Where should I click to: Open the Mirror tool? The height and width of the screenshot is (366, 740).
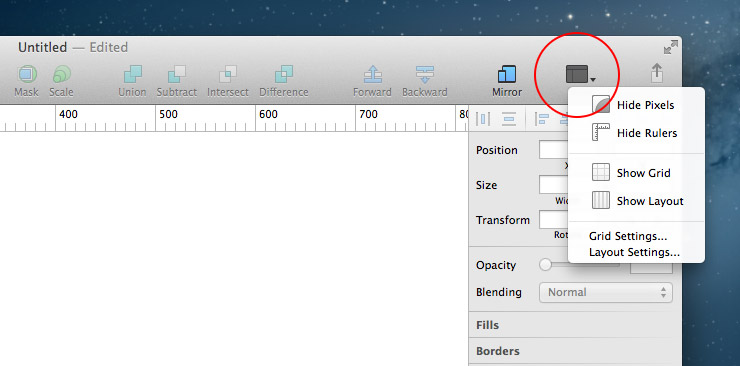pyautogui.click(x=507, y=75)
